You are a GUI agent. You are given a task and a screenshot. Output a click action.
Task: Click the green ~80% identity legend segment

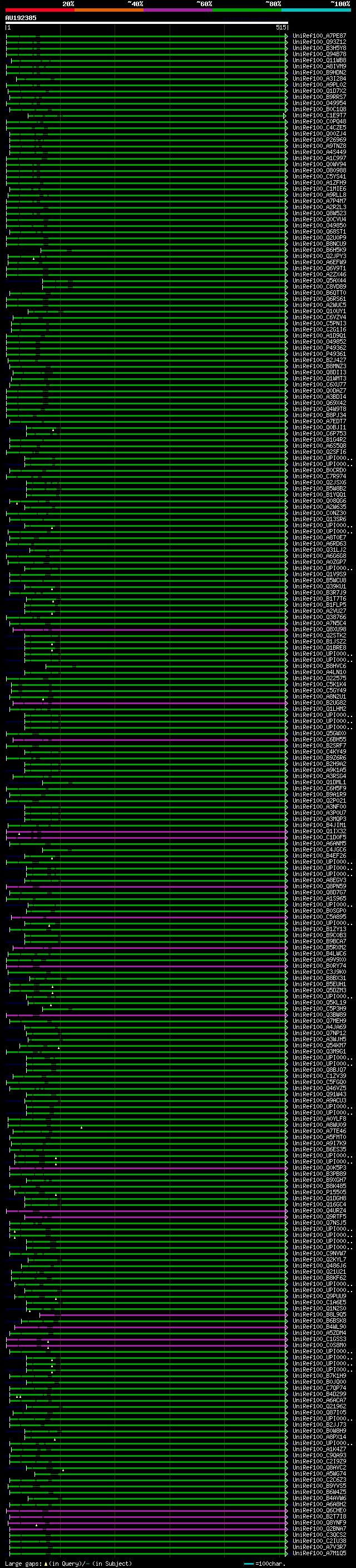tap(247, 11)
